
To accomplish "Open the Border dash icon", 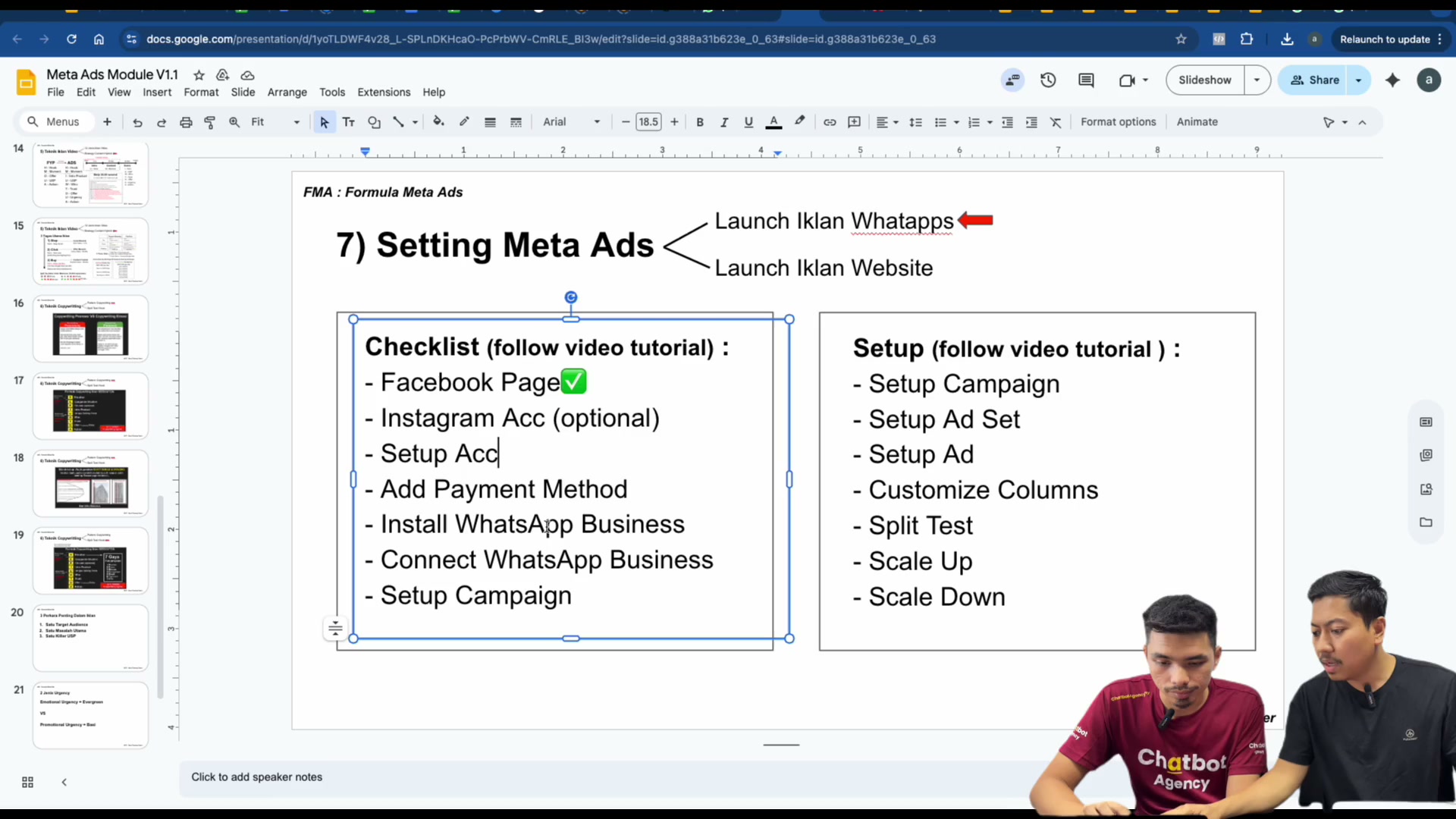I will [516, 122].
